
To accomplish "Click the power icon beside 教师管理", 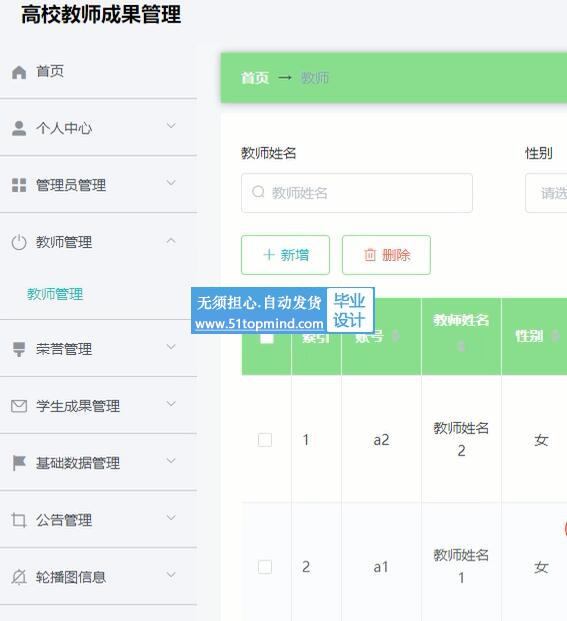I will pos(19,242).
